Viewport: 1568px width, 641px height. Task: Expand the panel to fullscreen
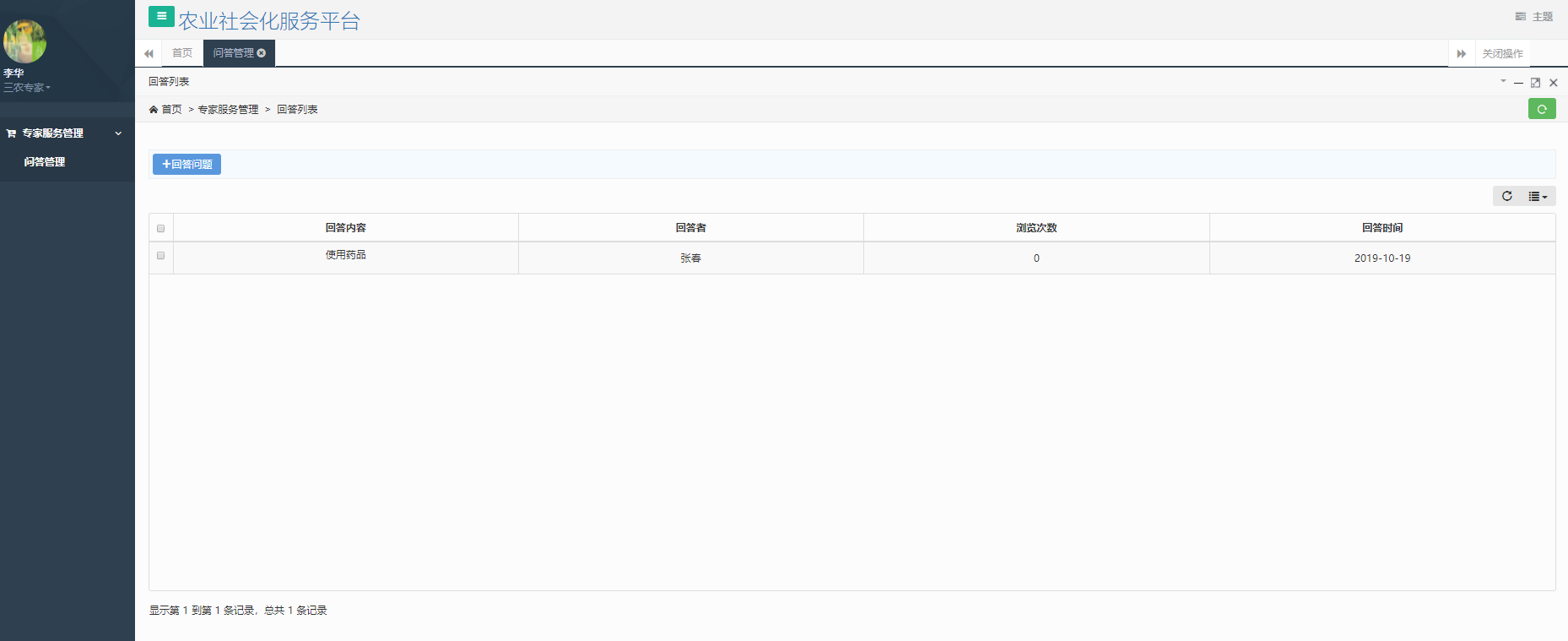pyautogui.click(x=1535, y=83)
